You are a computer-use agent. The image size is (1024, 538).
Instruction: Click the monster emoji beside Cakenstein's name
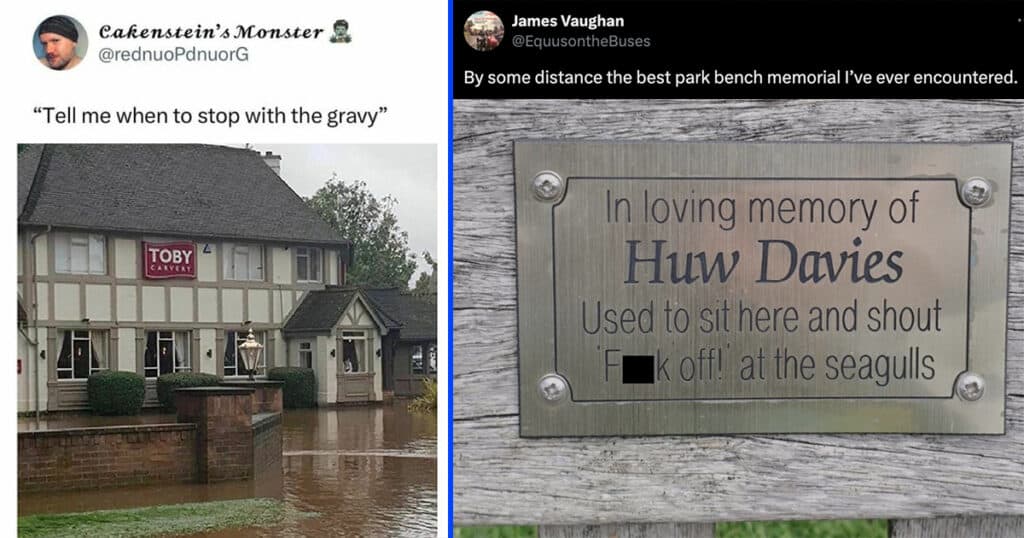point(340,31)
